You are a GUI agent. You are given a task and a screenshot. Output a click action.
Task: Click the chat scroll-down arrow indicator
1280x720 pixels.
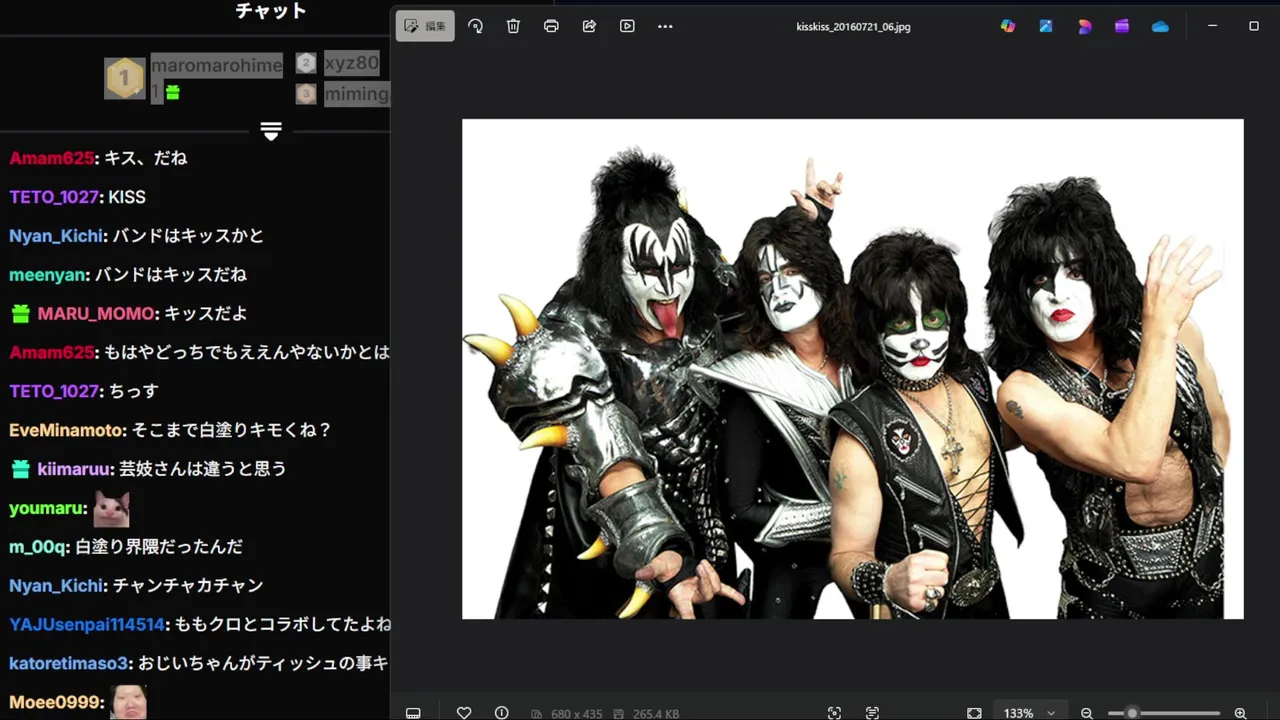click(271, 131)
